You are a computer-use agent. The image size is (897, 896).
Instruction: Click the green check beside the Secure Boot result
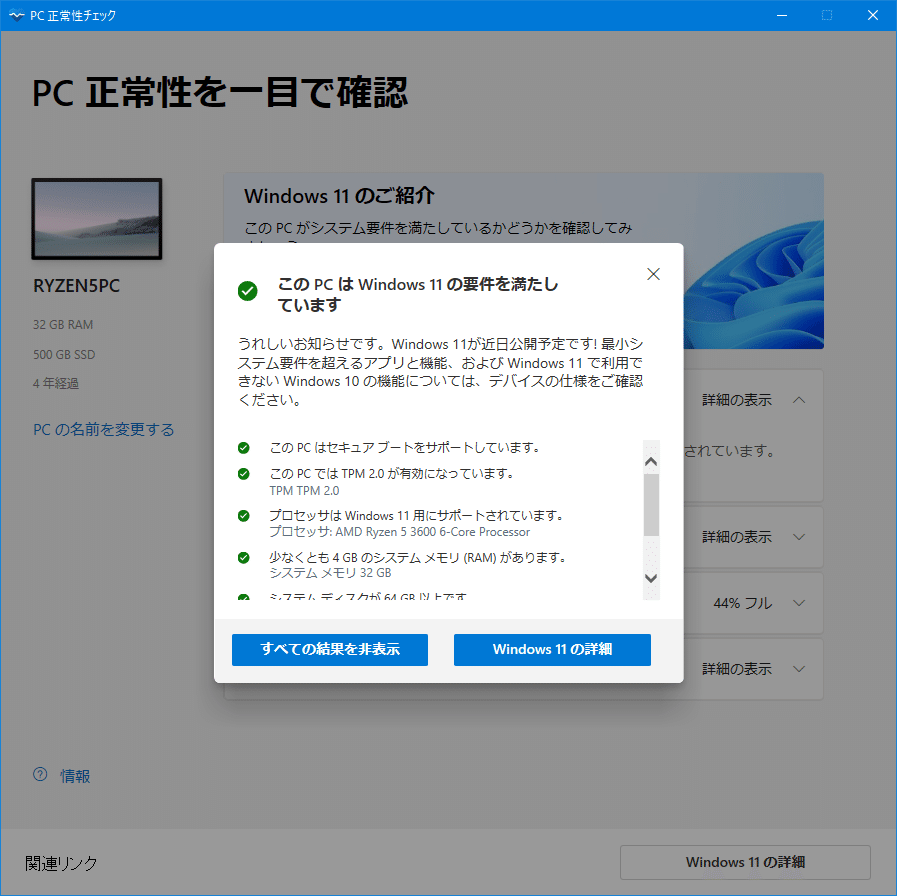[x=244, y=447]
